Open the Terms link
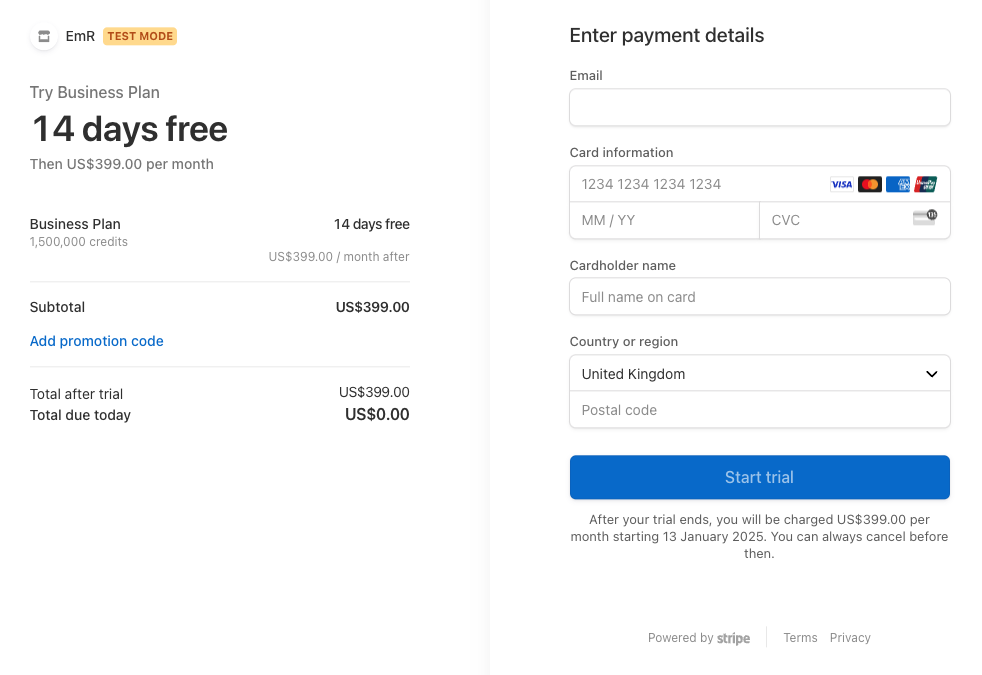This screenshot has width=982, height=675. point(800,638)
